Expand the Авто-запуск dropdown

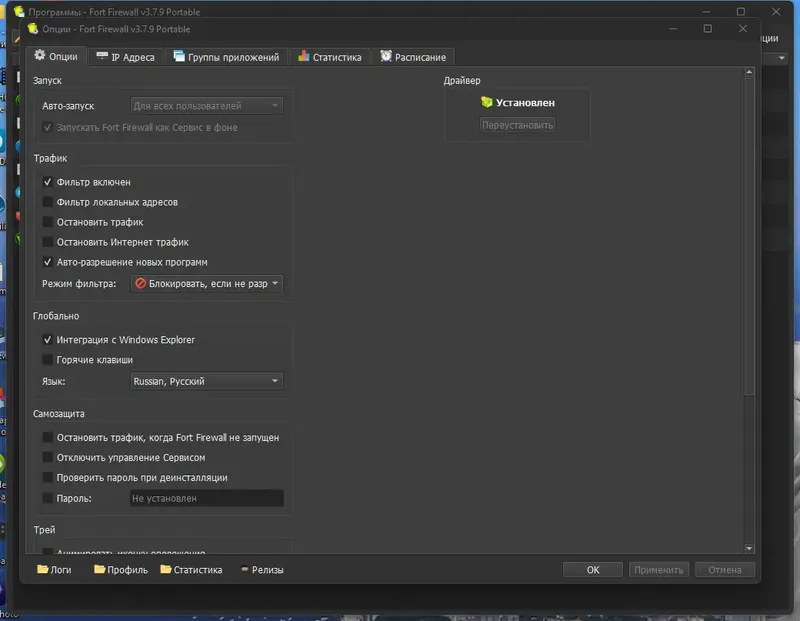(x=207, y=106)
